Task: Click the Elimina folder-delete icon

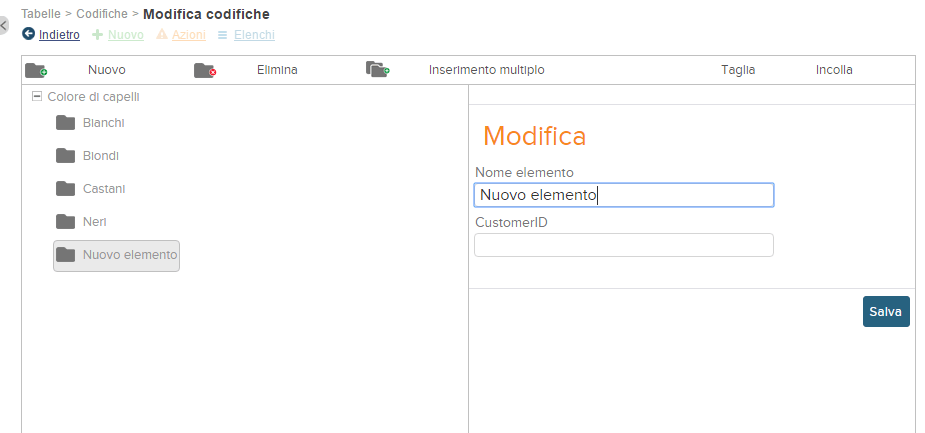Action: [205, 70]
